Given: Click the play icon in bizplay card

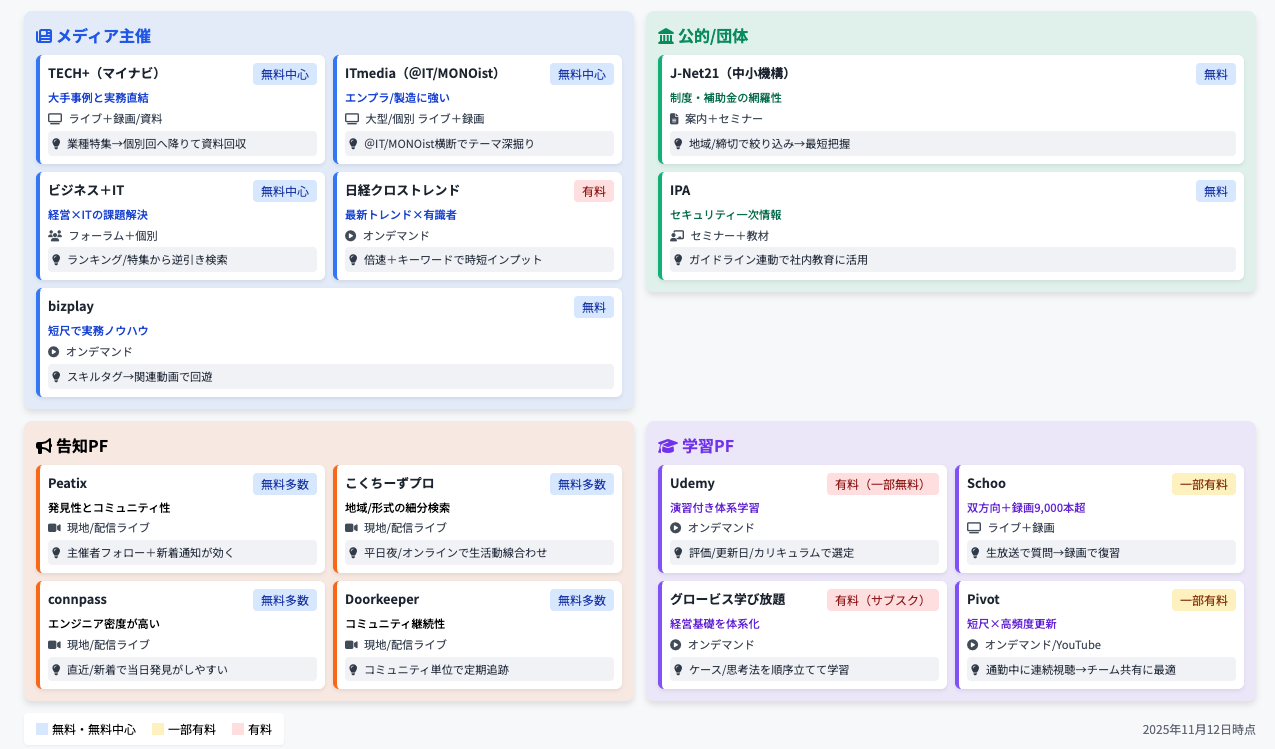Looking at the screenshot, I should (54, 352).
